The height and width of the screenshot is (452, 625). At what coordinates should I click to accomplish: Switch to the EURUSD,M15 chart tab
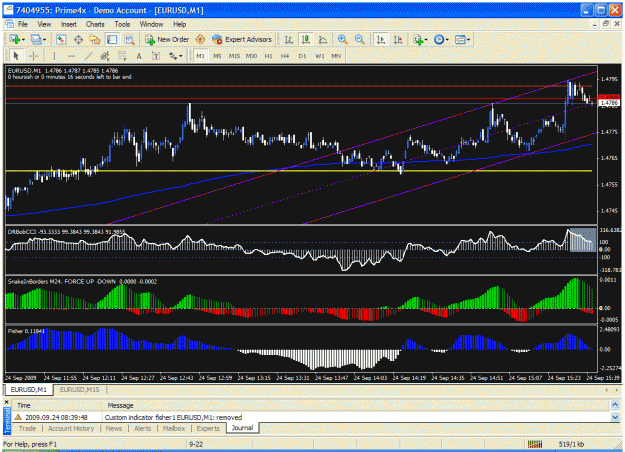(79, 389)
